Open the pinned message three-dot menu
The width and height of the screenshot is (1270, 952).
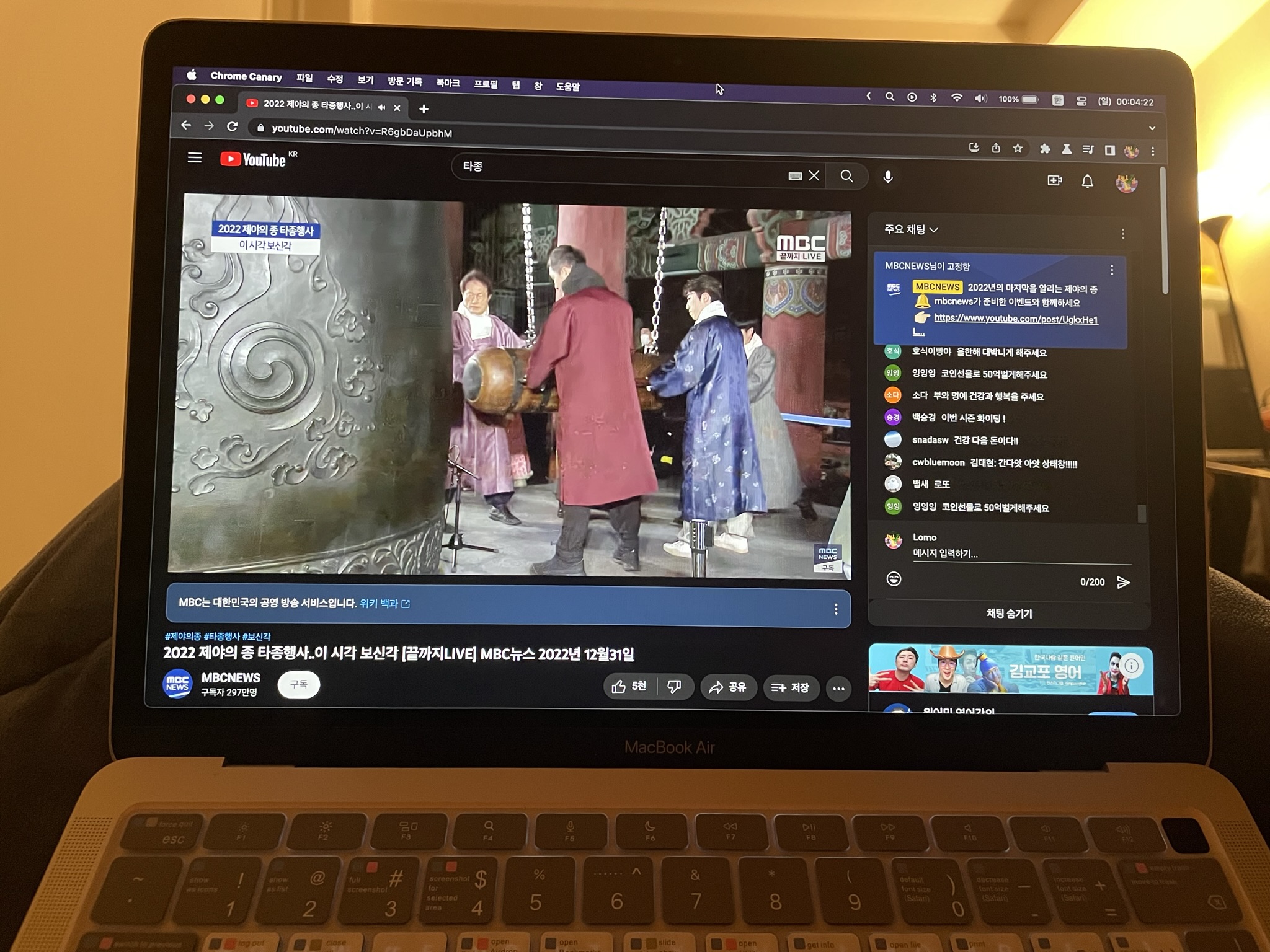[x=1111, y=270]
